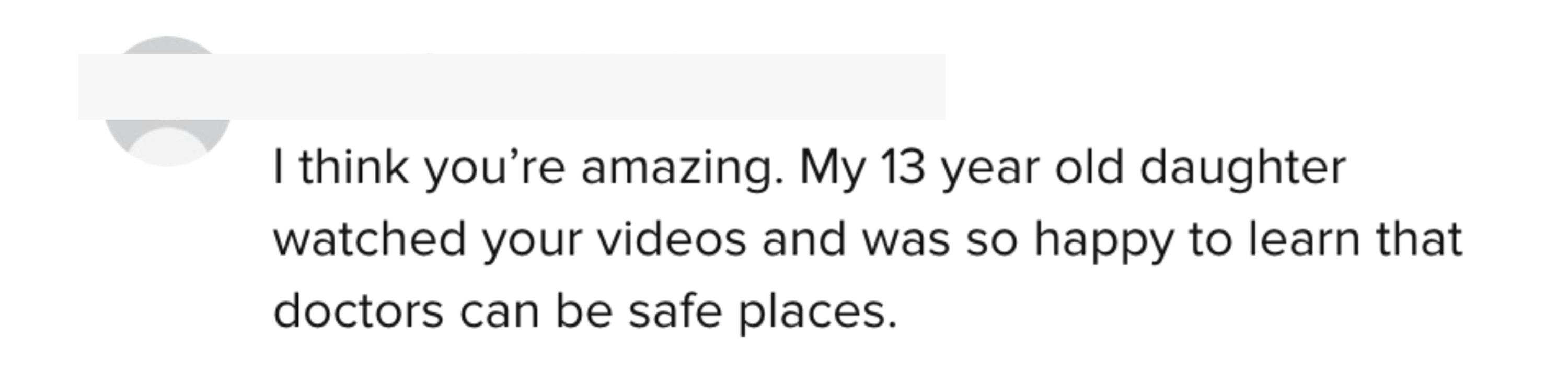Click the redacted username bar above the comment
Viewport: 1568px width, 371px height.
point(511,86)
